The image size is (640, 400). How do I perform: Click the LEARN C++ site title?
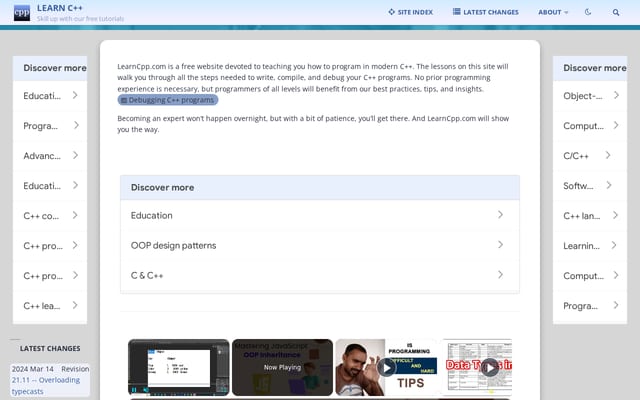click(x=60, y=8)
